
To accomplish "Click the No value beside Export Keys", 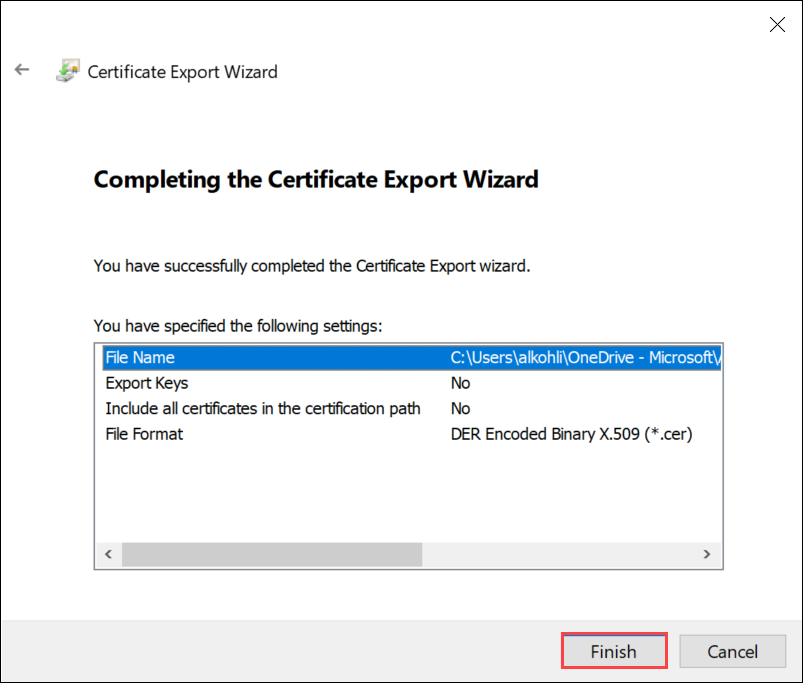I will coord(460,382).
